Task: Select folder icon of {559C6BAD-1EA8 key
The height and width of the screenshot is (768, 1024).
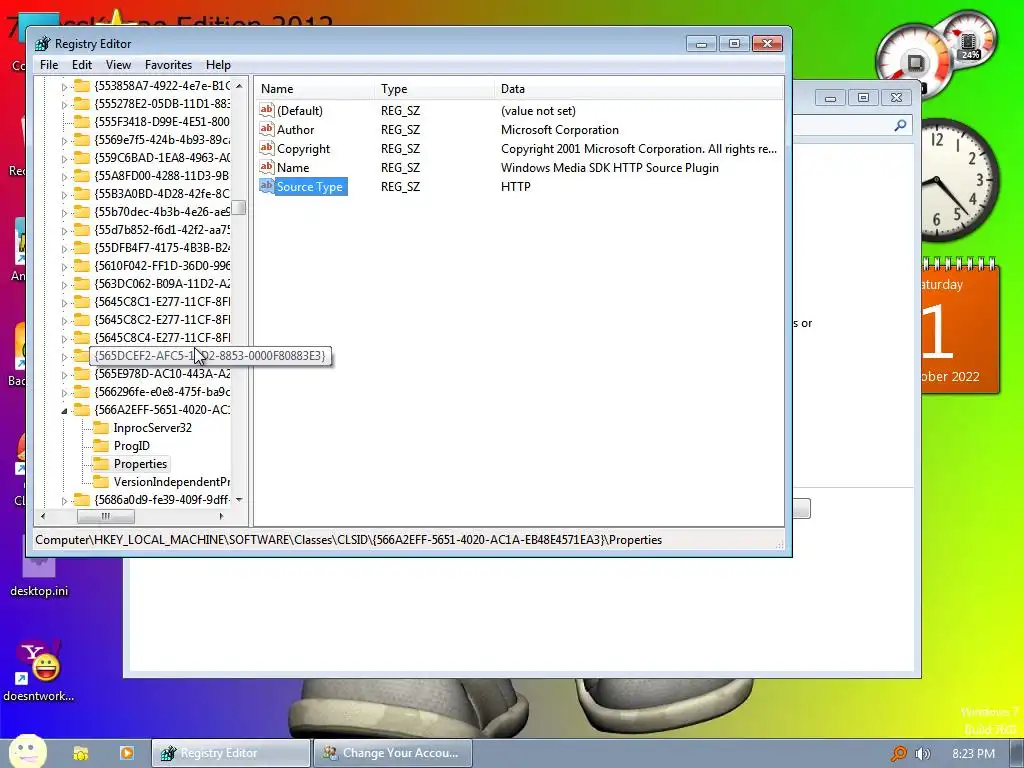Action: coord(82,157)
